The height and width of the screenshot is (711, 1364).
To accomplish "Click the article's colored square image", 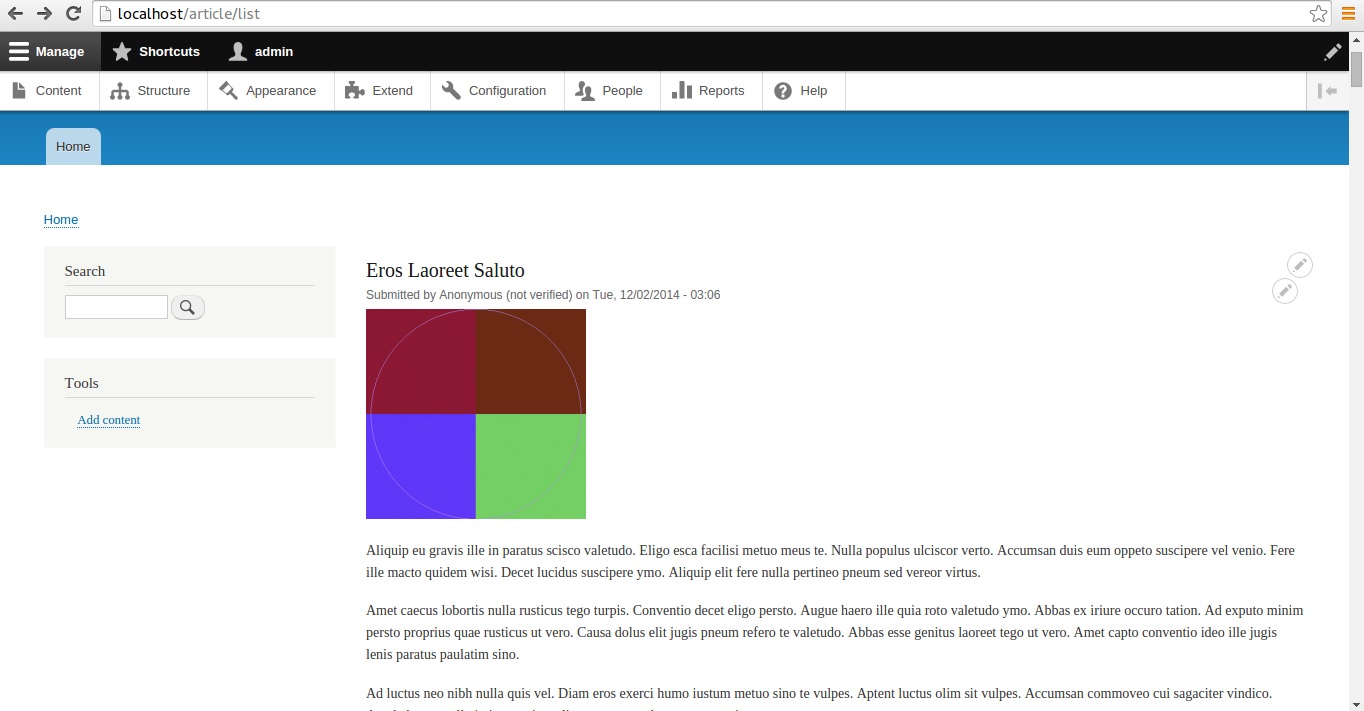I will 476,414.
